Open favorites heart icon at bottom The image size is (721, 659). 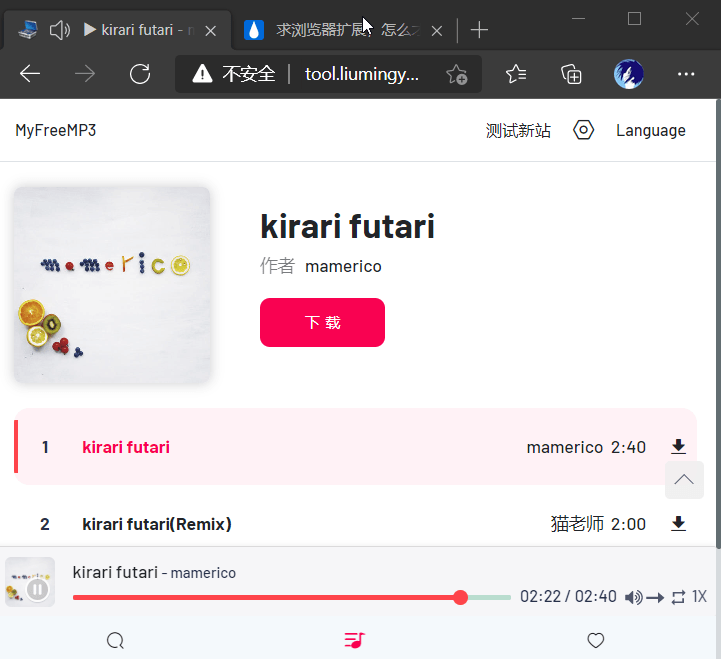pyautogui.click(x=595, y=640)
